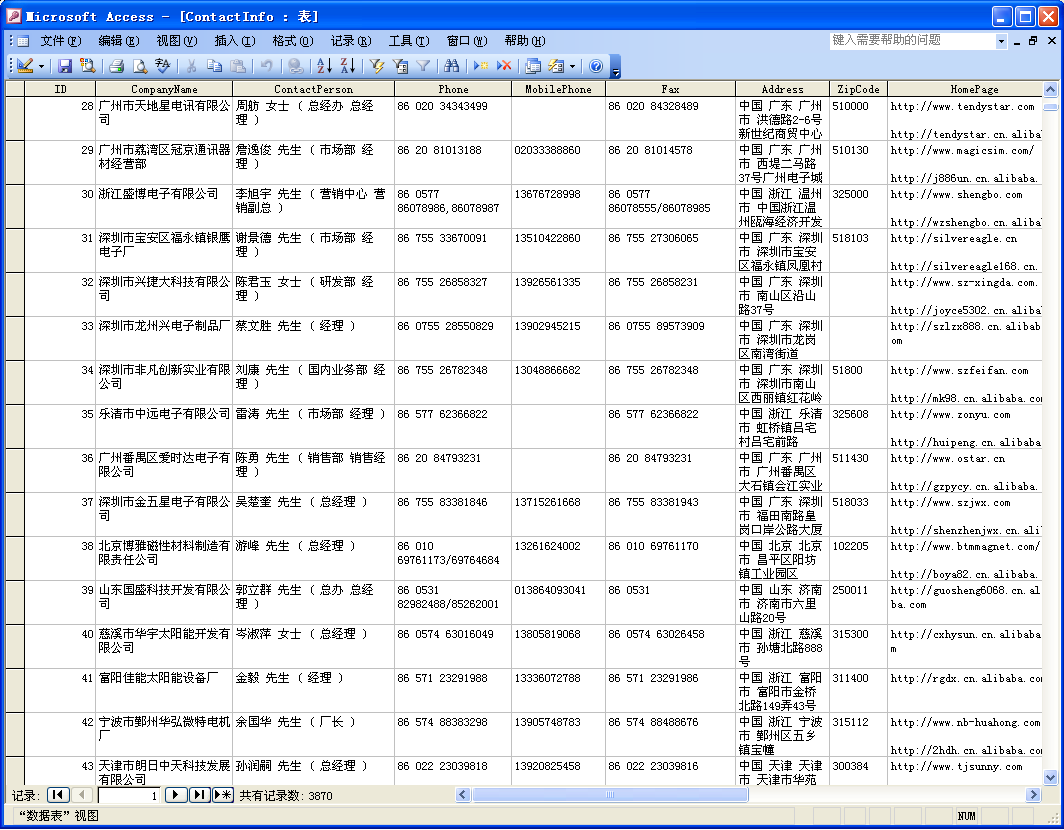Expand the new object dropdown arrow
The height and width of the screenshot is (830, 1064).
(x=572, y=67)
